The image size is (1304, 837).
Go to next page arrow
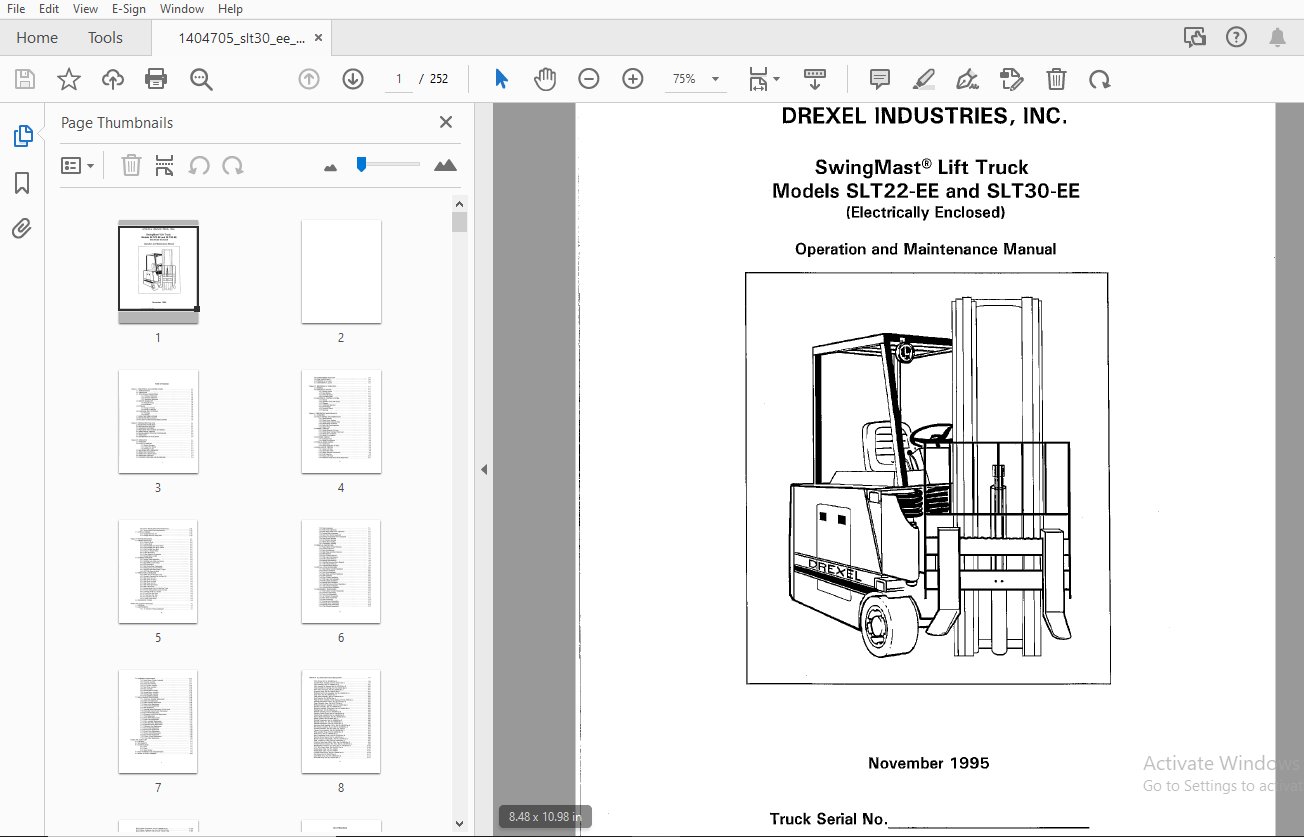click(353, 79)
